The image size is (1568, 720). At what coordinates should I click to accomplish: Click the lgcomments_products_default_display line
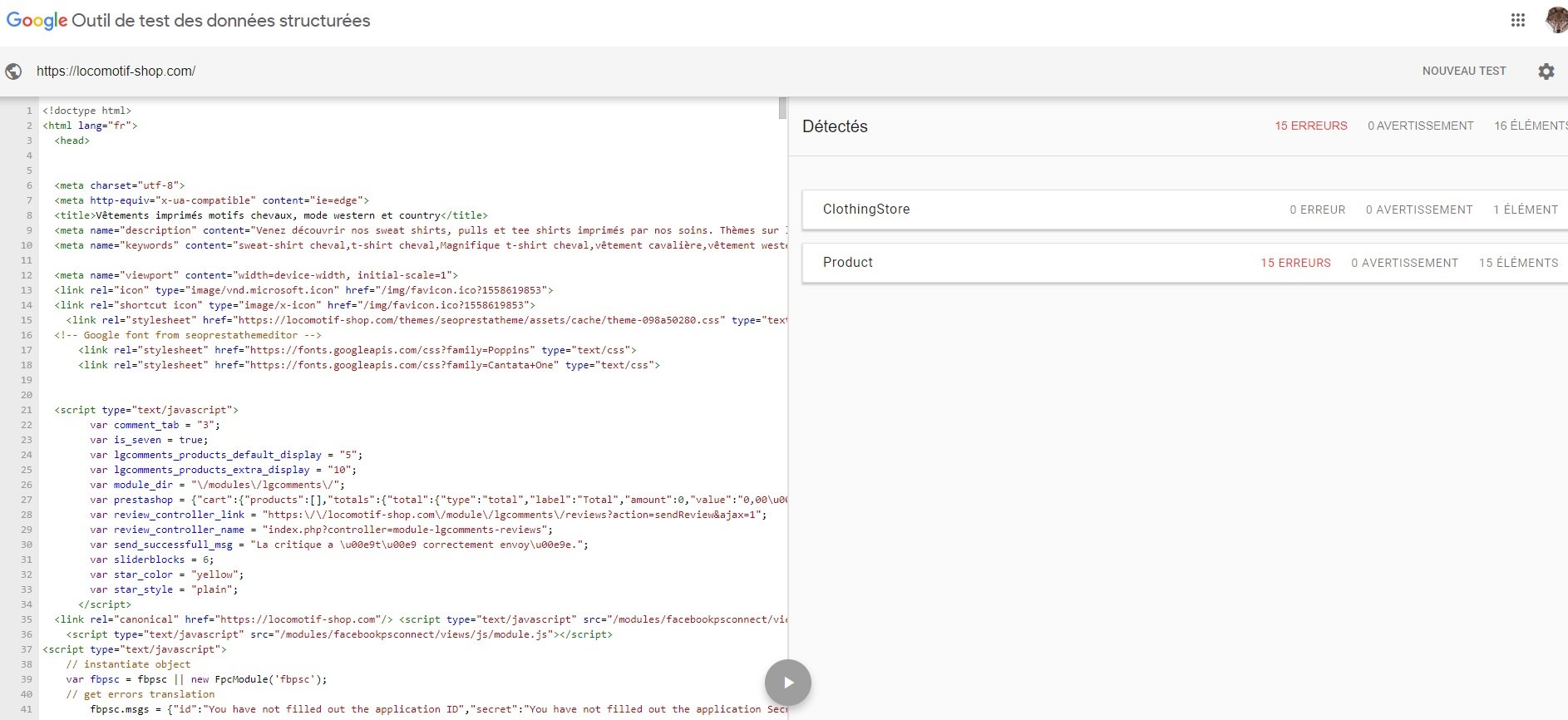227,455
